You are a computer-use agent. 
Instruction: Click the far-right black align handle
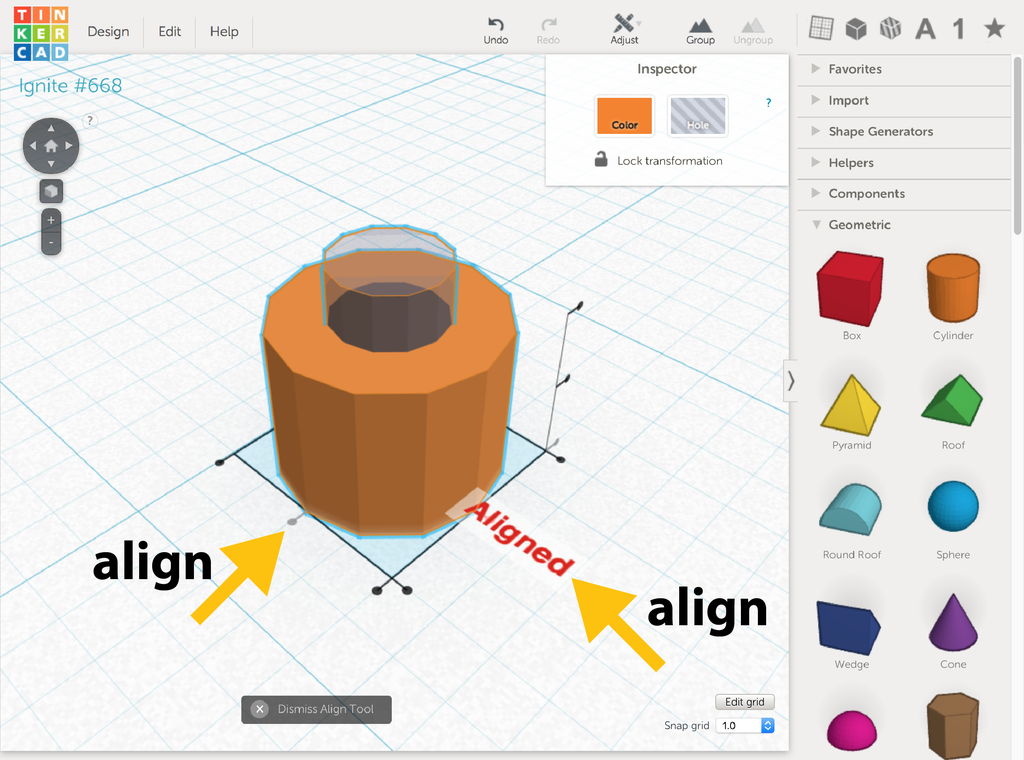tap(561, 460)
